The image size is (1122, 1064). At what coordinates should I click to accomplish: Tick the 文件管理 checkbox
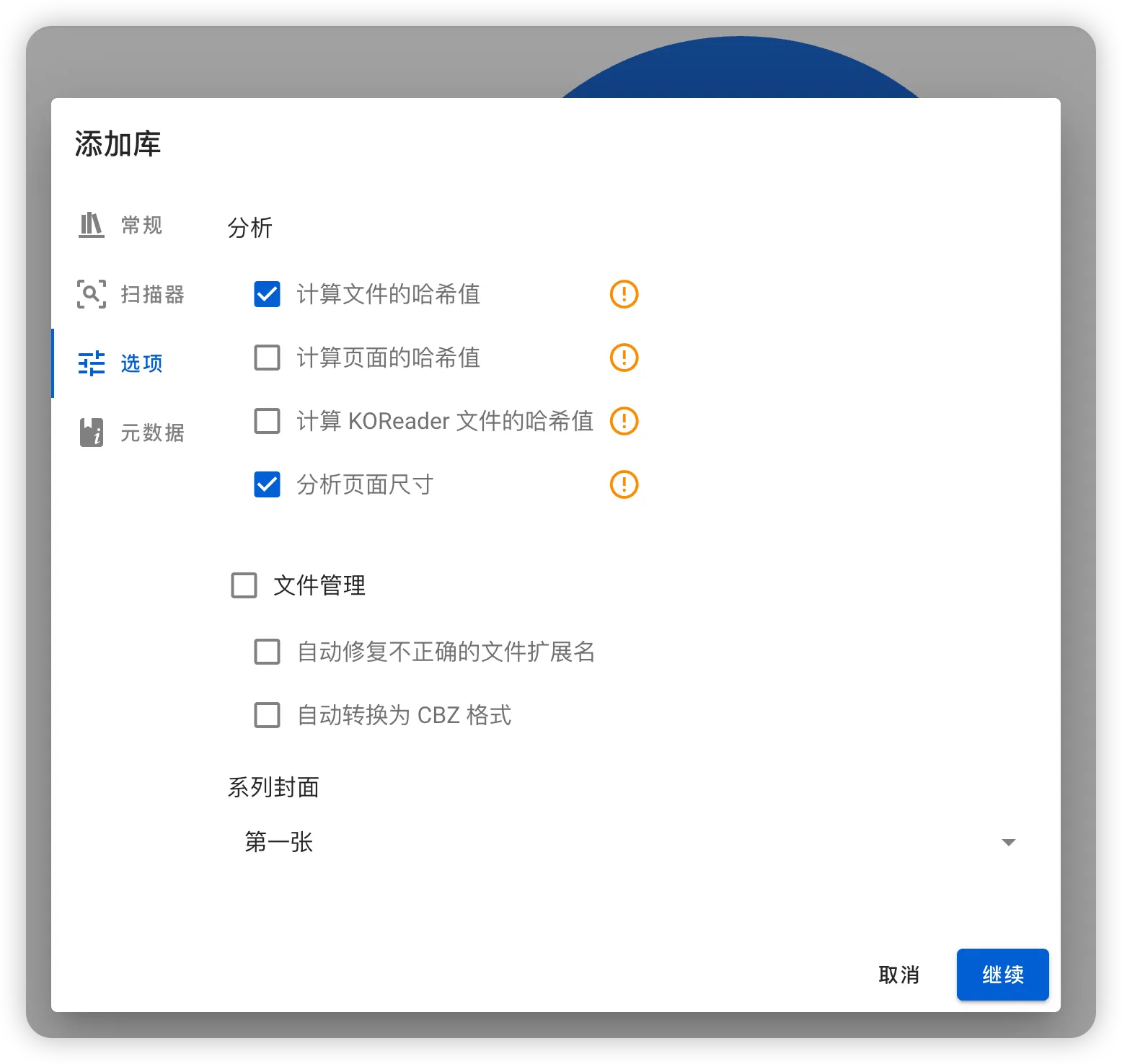click(x=244, y=585)
